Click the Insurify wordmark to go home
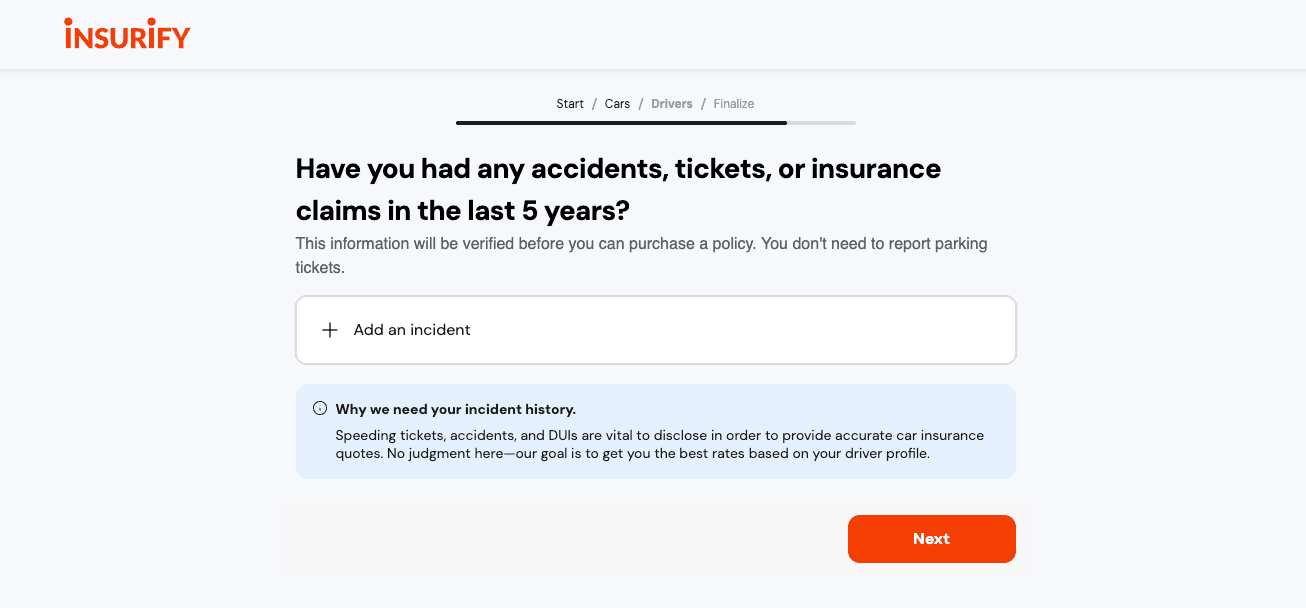Image resolution: width=1306 pixels, height=608 pixels. (x=127, y=34)
